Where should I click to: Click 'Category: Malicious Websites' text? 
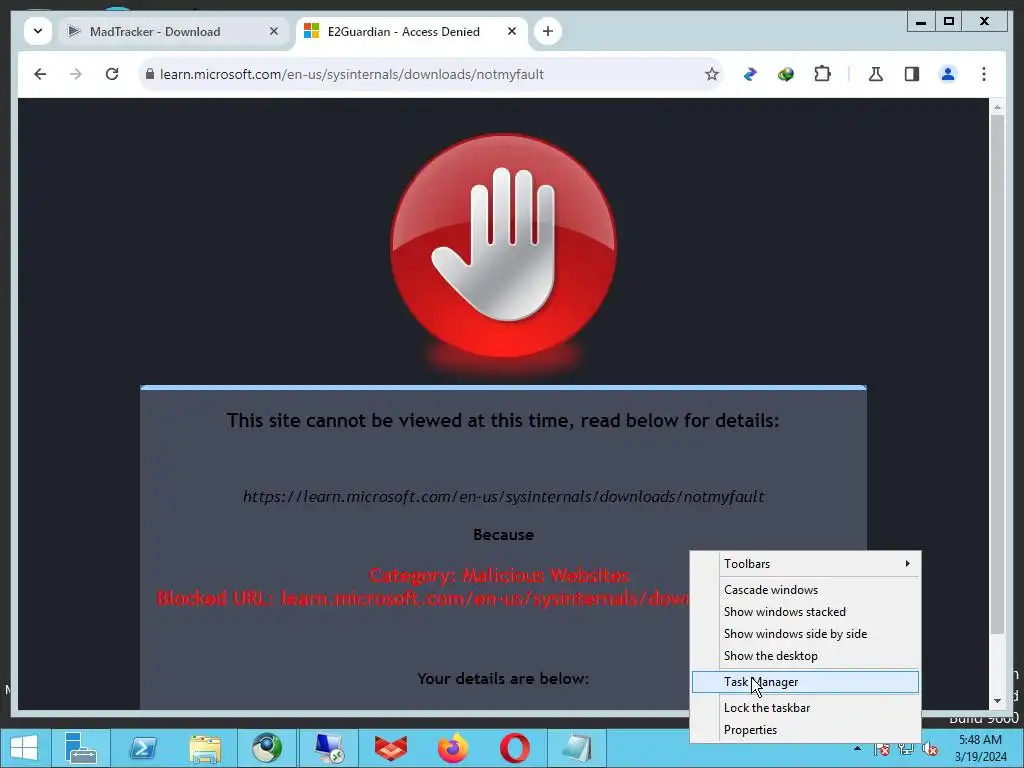coord(499,575)
